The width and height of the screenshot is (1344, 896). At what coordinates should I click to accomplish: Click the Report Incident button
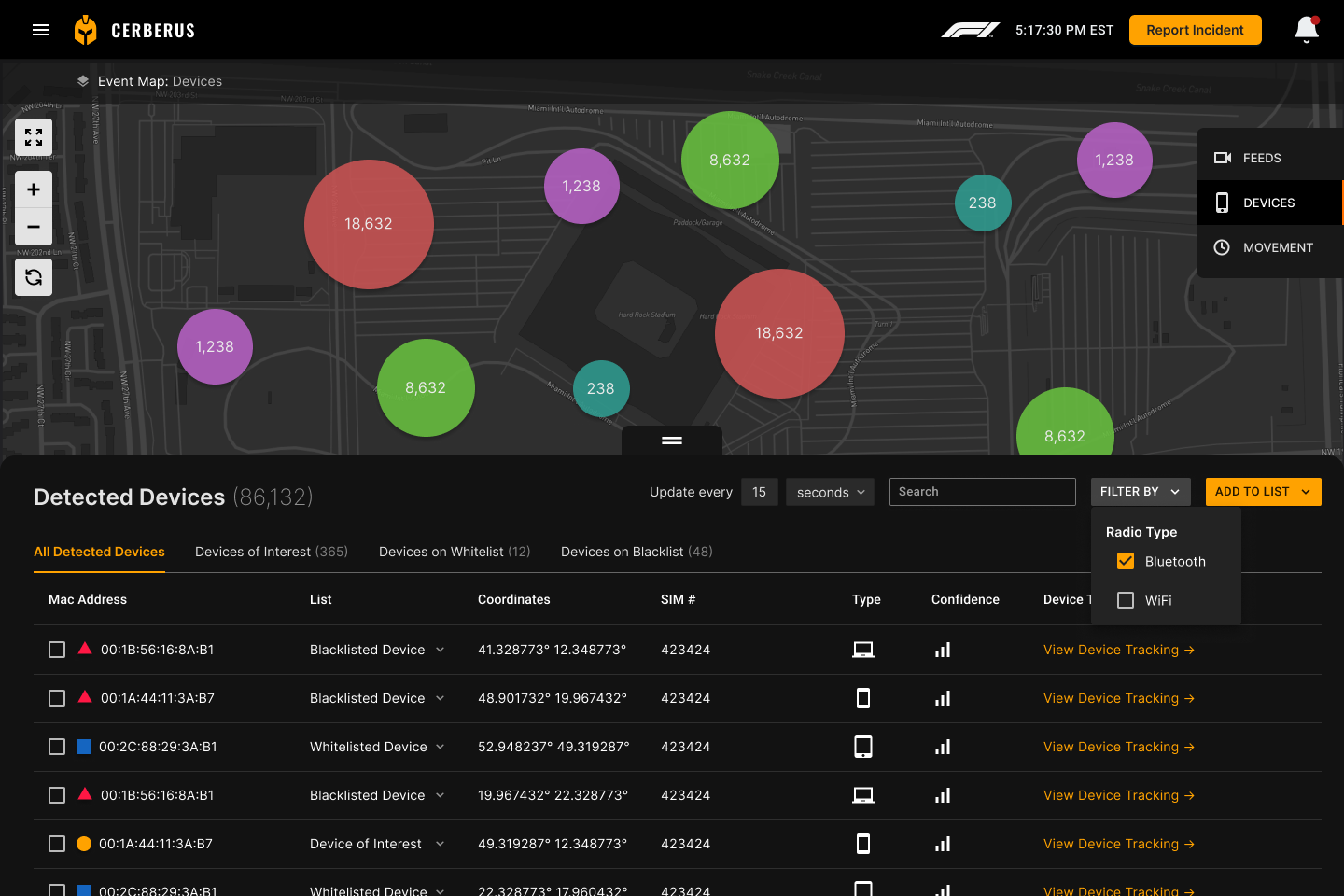(x=1195, y=30)
